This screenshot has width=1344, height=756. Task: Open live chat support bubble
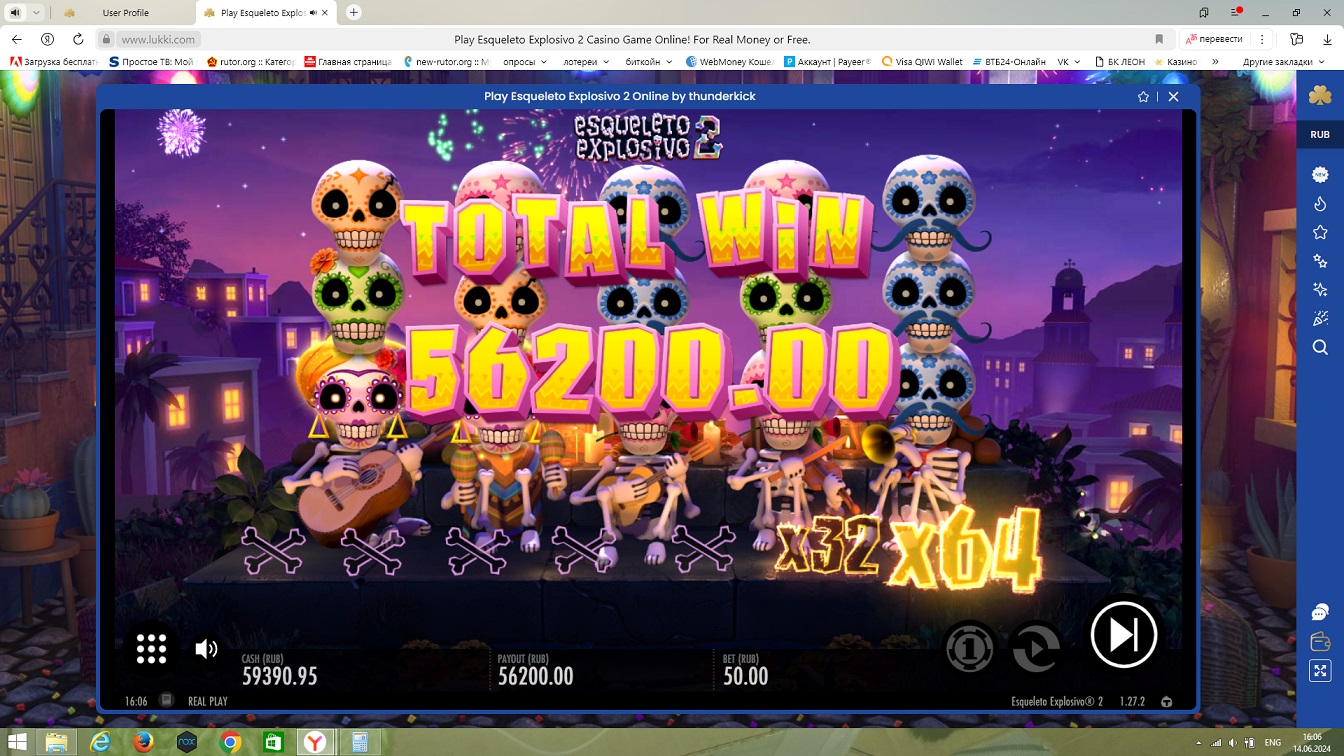coord(1320,613)
